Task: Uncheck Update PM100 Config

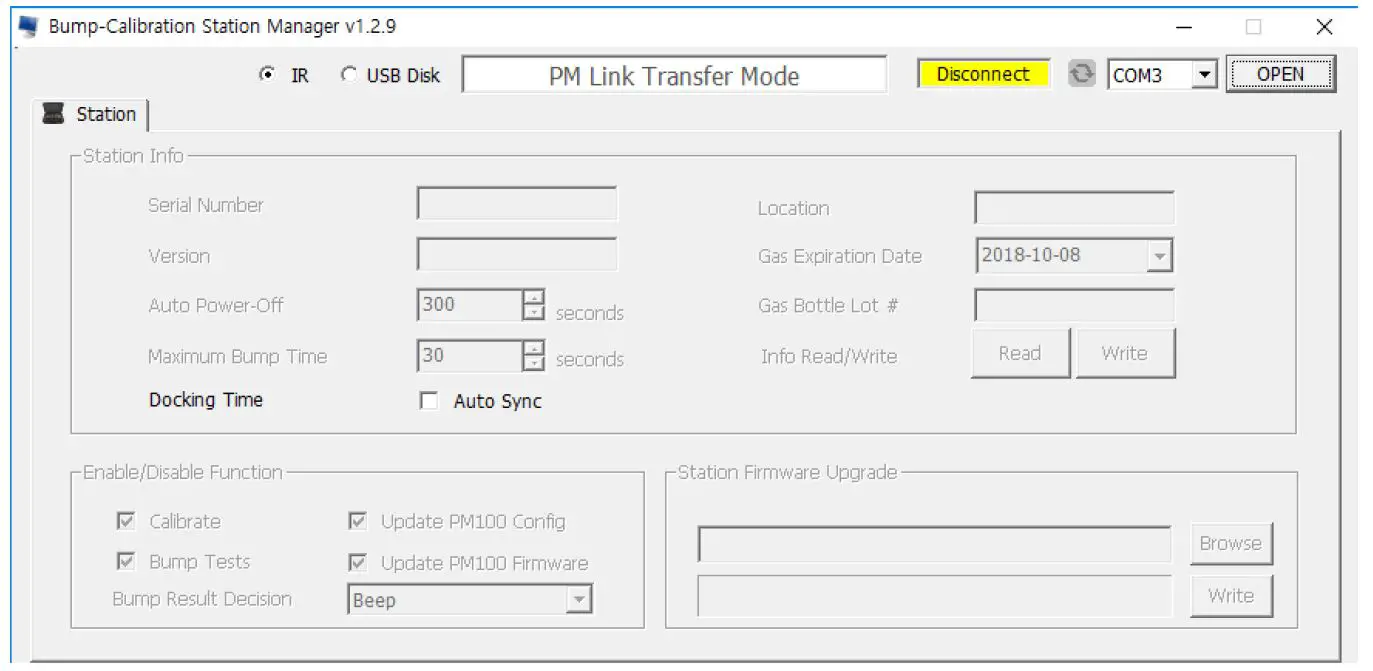Action: tap(356, 521)
